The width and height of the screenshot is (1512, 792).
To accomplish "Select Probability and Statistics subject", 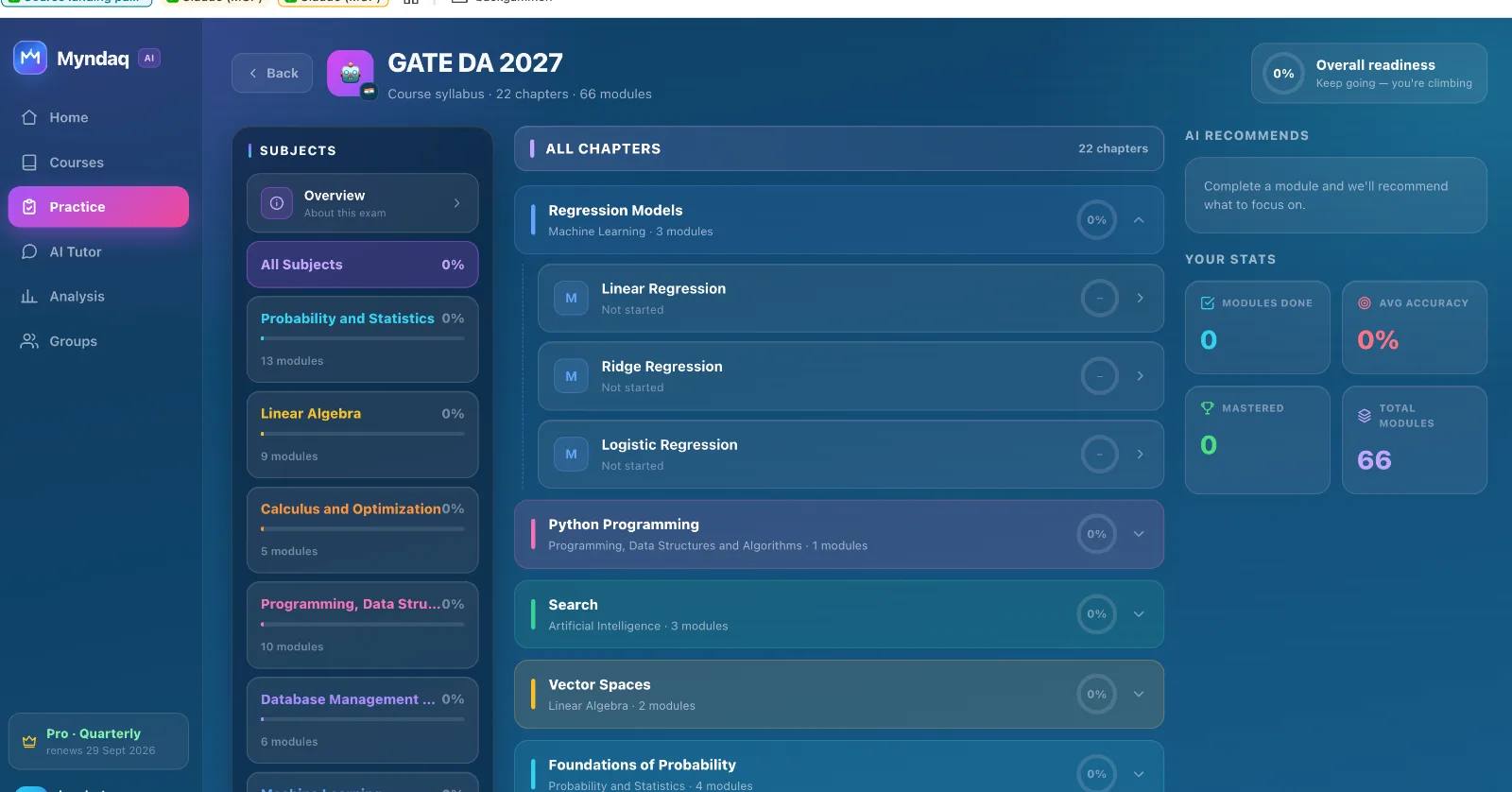I will point(363,339).
